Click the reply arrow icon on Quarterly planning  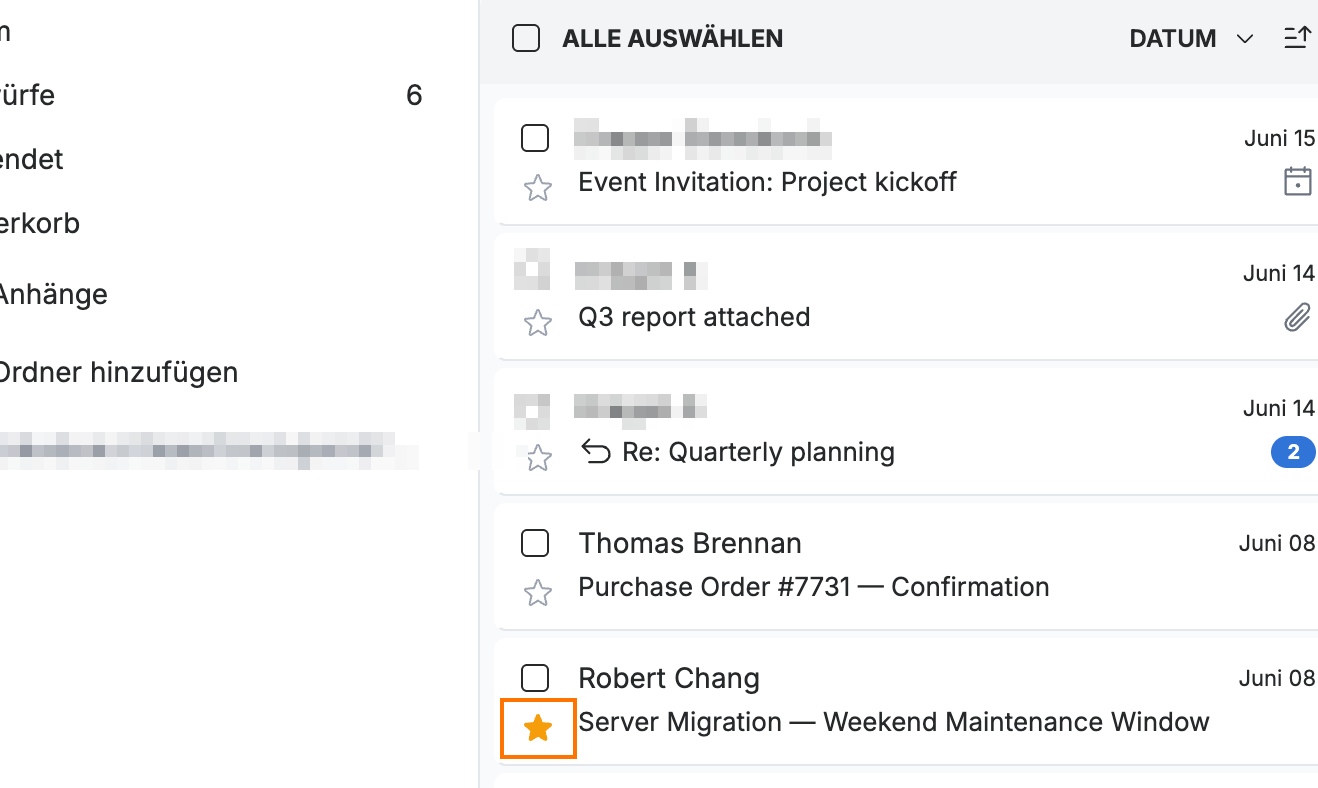pyautogui.click(x=596, y=453)
